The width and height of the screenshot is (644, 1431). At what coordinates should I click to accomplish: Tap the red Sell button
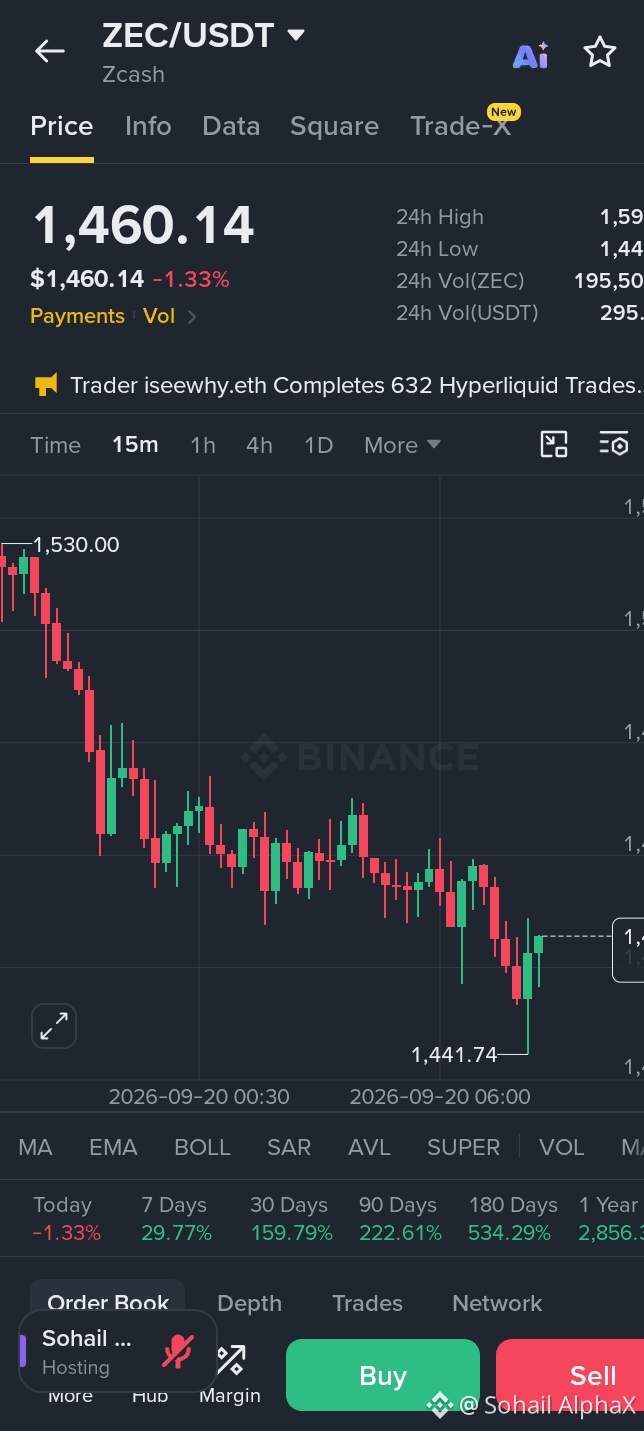[x=570, y=1375]
